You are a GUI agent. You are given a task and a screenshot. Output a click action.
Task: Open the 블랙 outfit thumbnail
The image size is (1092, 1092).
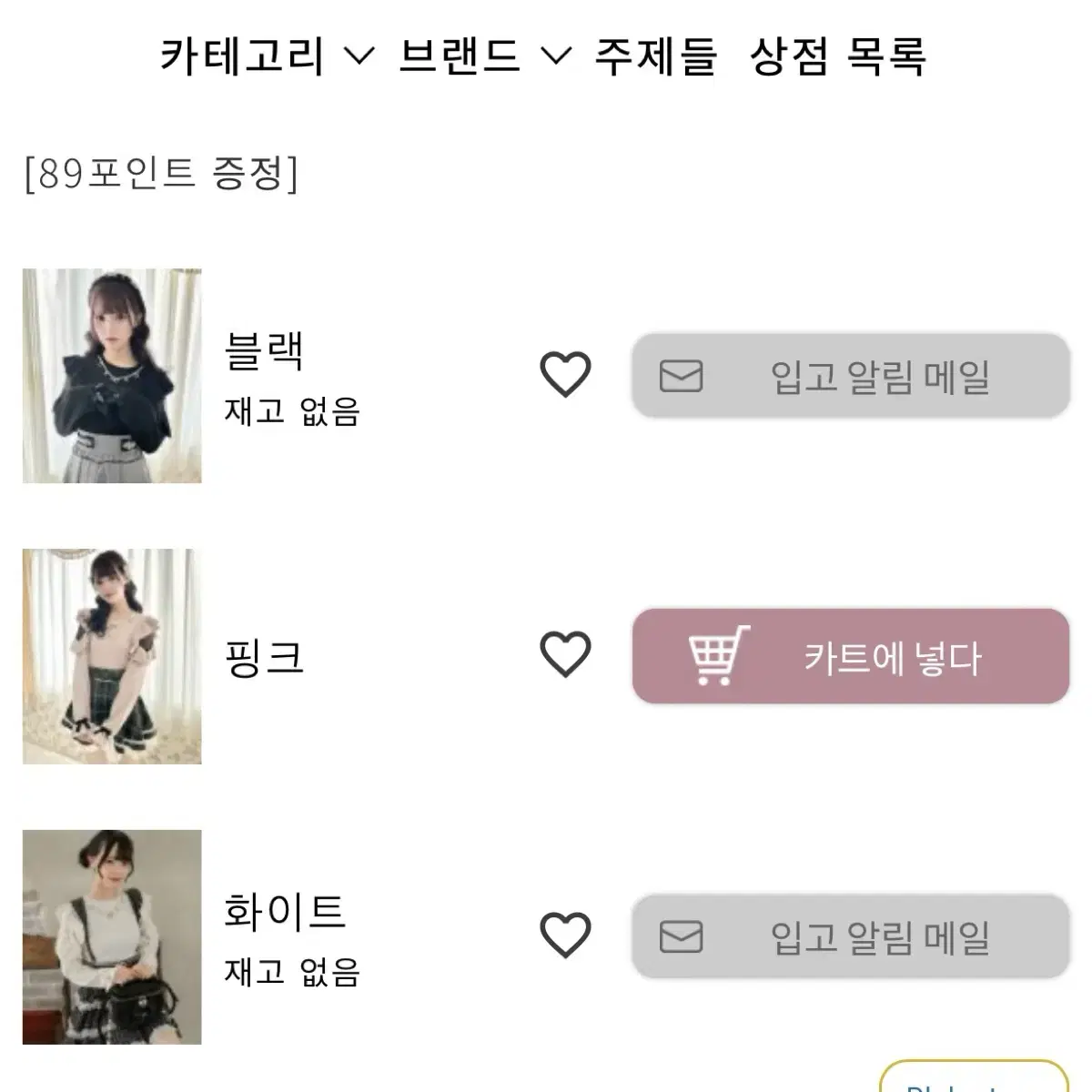112,376
